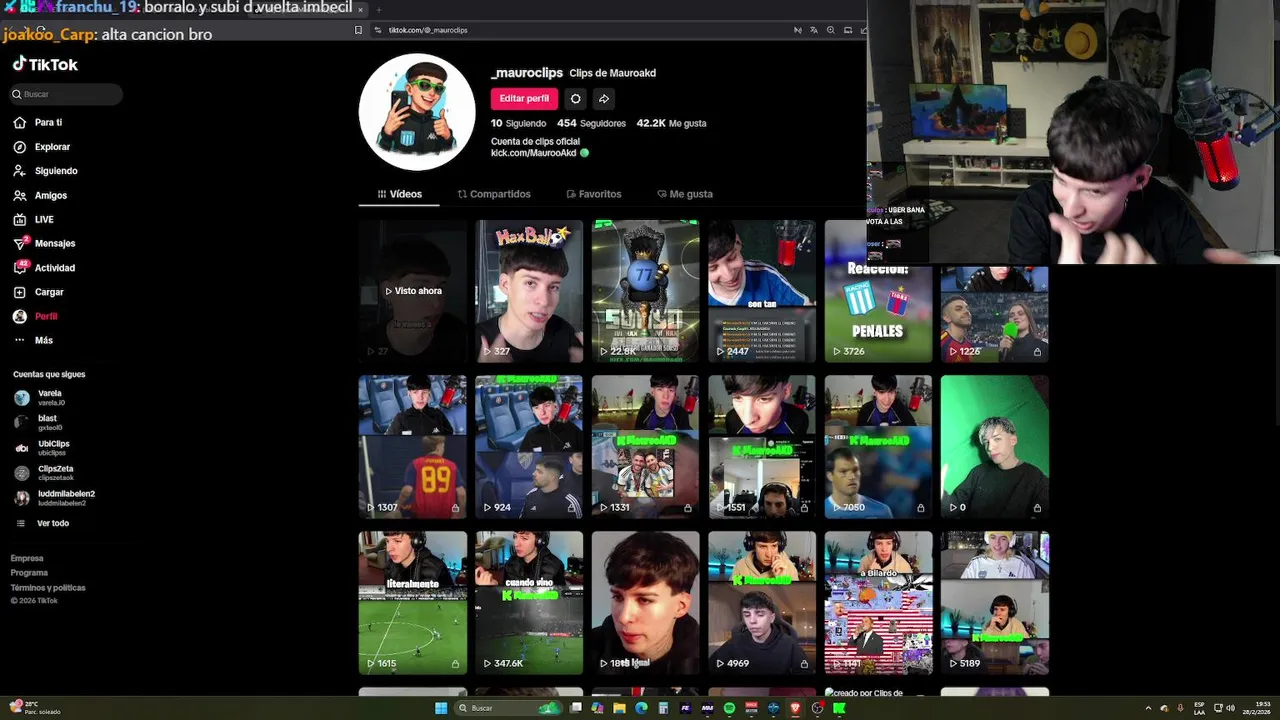This screenshot has height=720, width=1280.
Task: Switch to the Me gusta tab
Action: pyautogui.click(x=685, y=194)
